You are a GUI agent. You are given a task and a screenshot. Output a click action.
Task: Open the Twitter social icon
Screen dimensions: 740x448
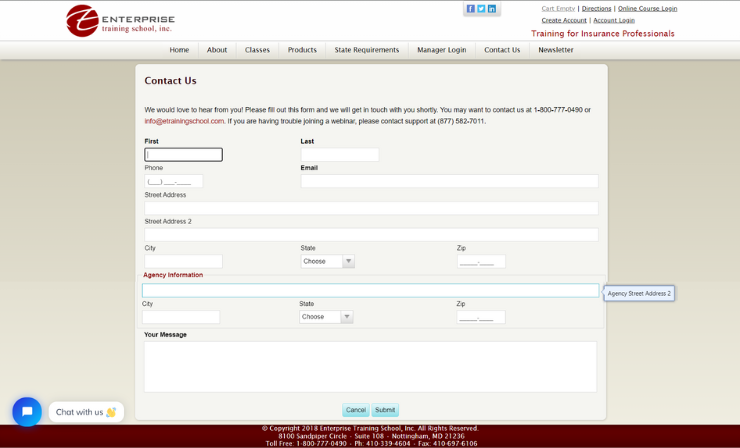click(x=481, y=9)
